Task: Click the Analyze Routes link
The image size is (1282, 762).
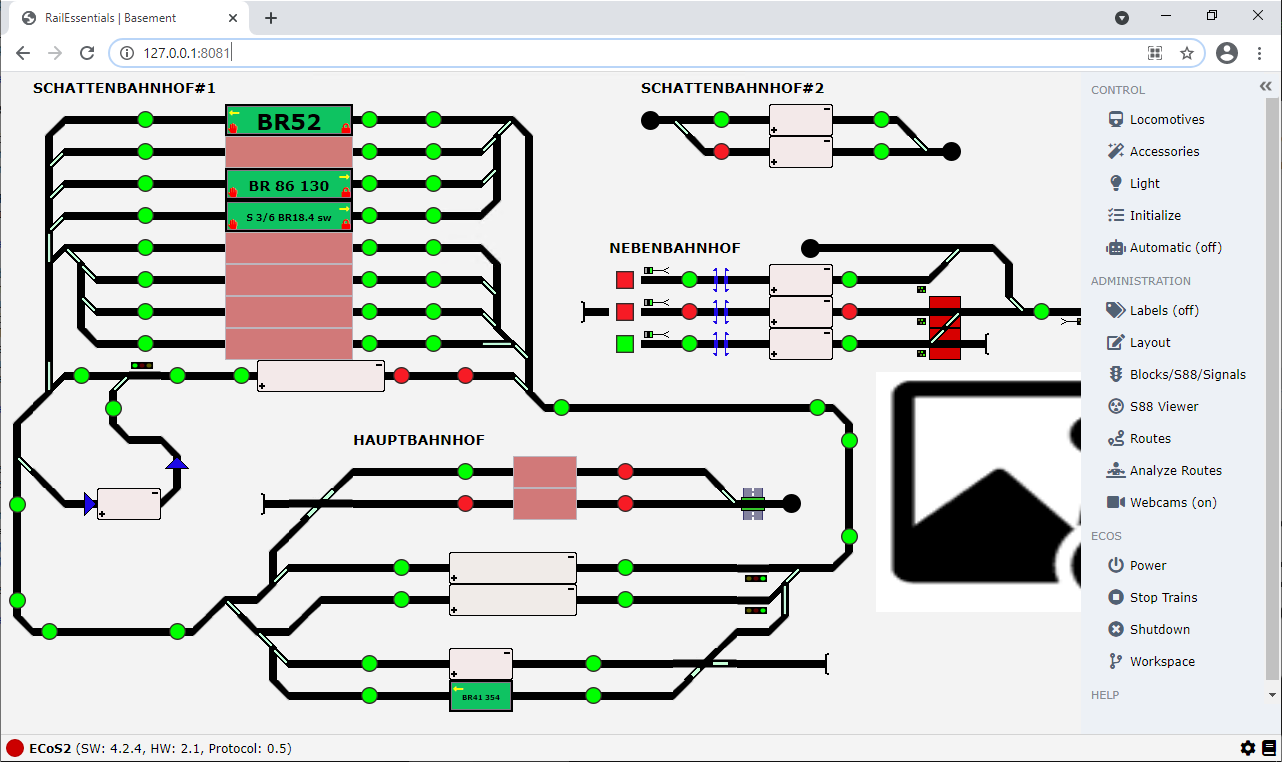Action: (1175, 470)
